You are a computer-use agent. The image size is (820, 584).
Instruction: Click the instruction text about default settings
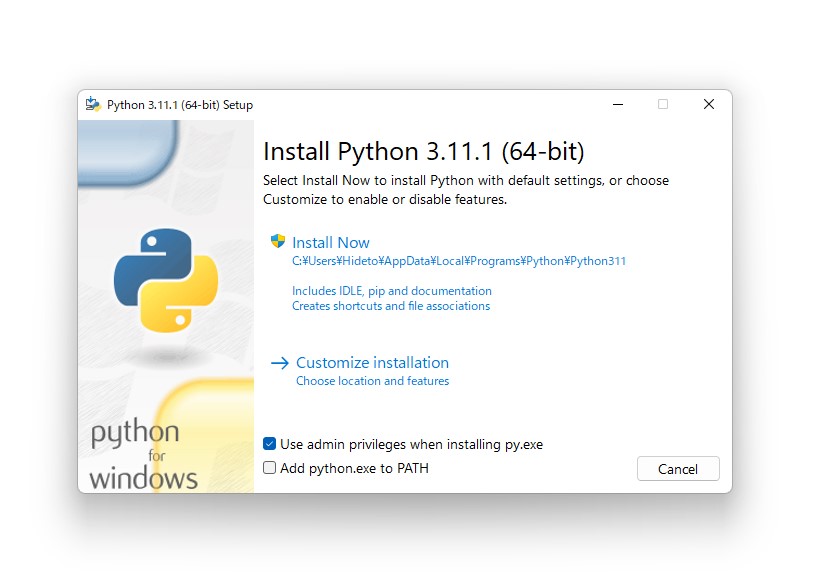tap(465, 189)
